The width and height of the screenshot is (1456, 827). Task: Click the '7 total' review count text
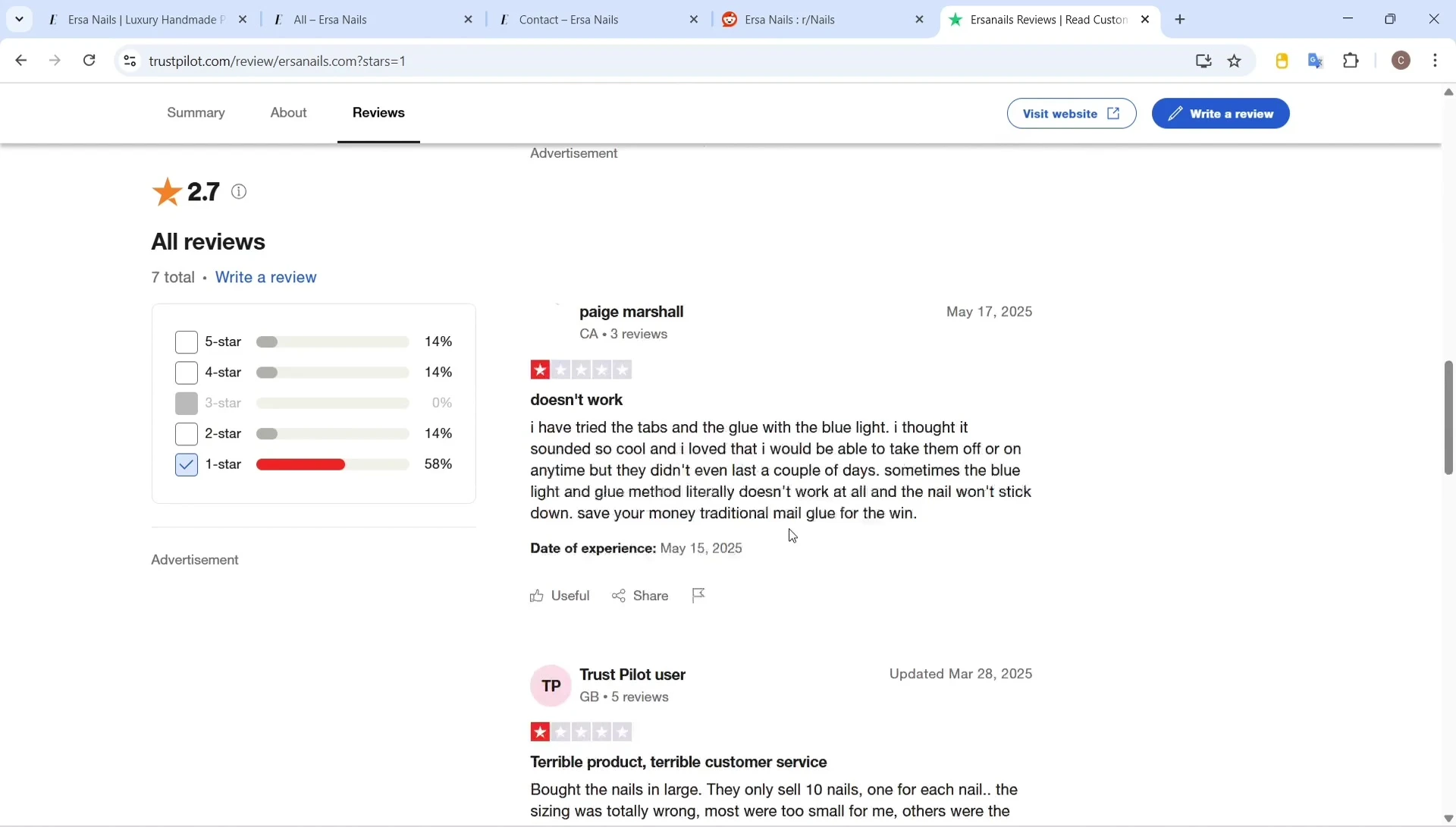pos(173,278)
